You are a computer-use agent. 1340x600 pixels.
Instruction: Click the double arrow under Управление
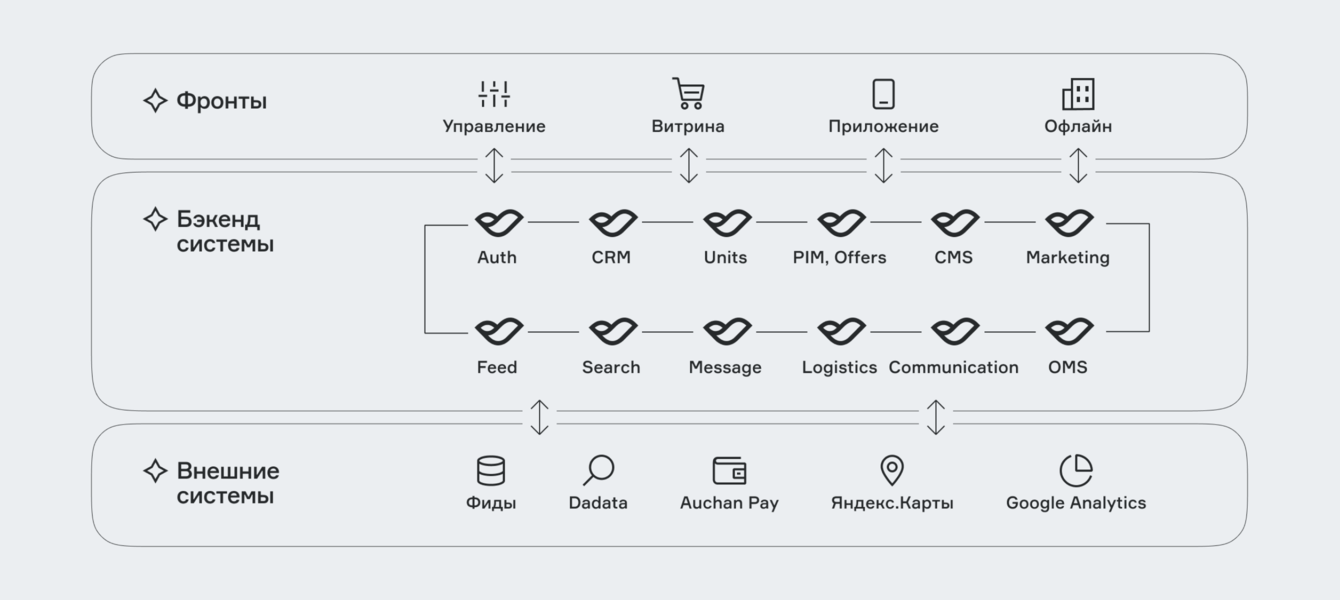point(494,166)
